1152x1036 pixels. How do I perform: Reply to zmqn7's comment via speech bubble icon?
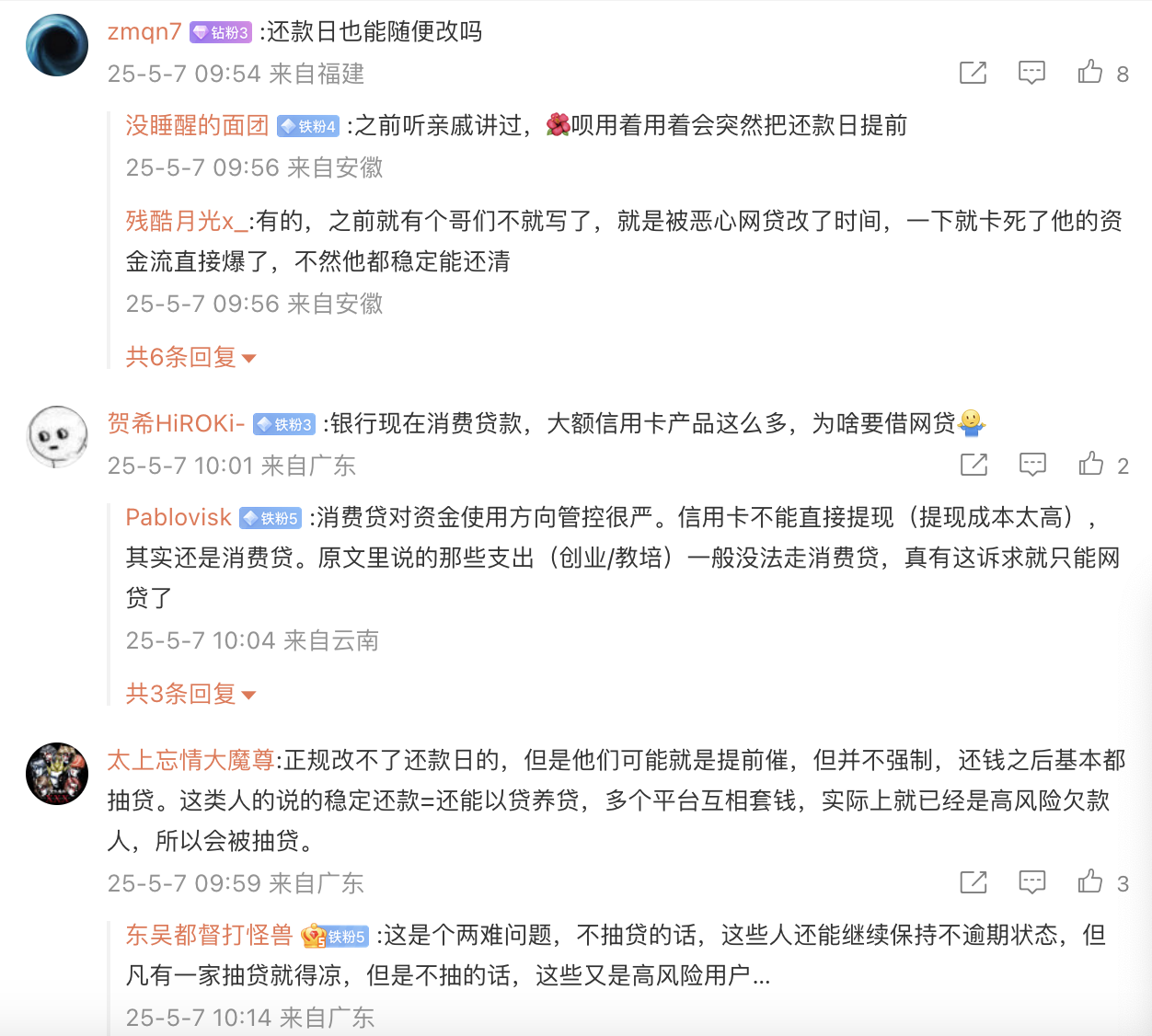coord(1031,73)
